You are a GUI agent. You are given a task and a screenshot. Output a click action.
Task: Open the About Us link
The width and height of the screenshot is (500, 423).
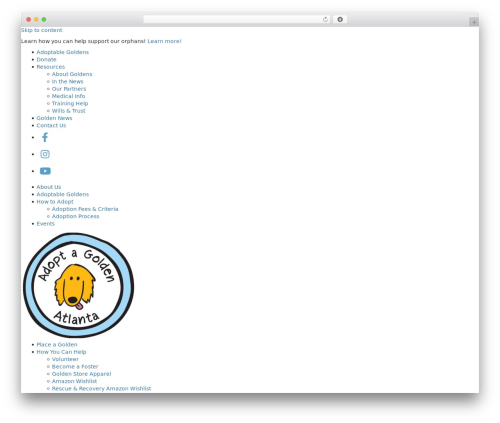(x=49, y=187)
